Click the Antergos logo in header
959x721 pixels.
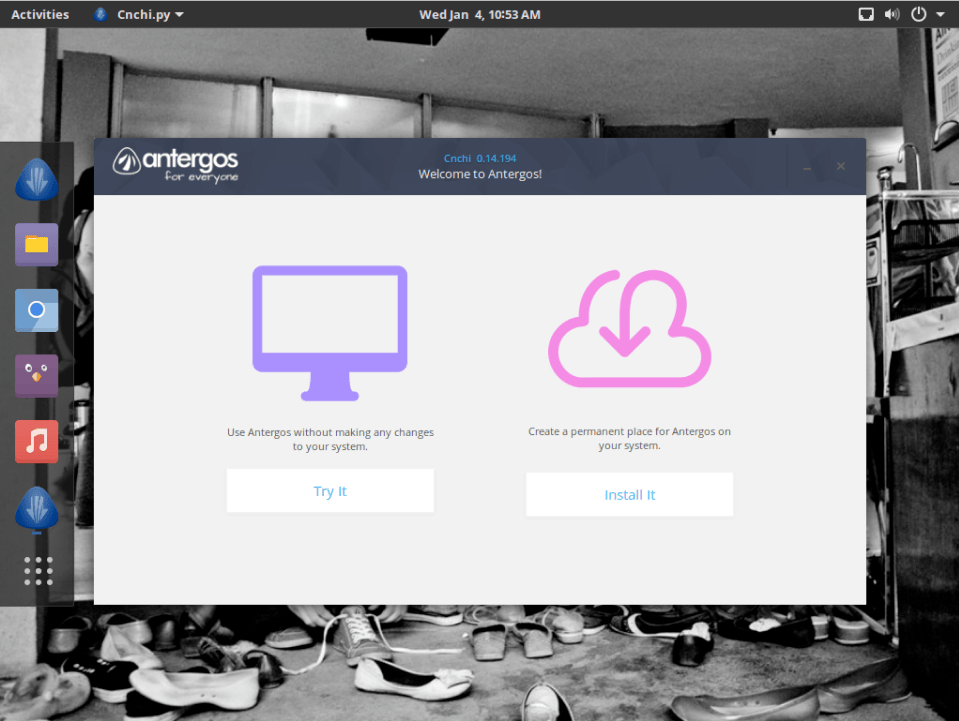pyautogui.click(x=176, y=165)
